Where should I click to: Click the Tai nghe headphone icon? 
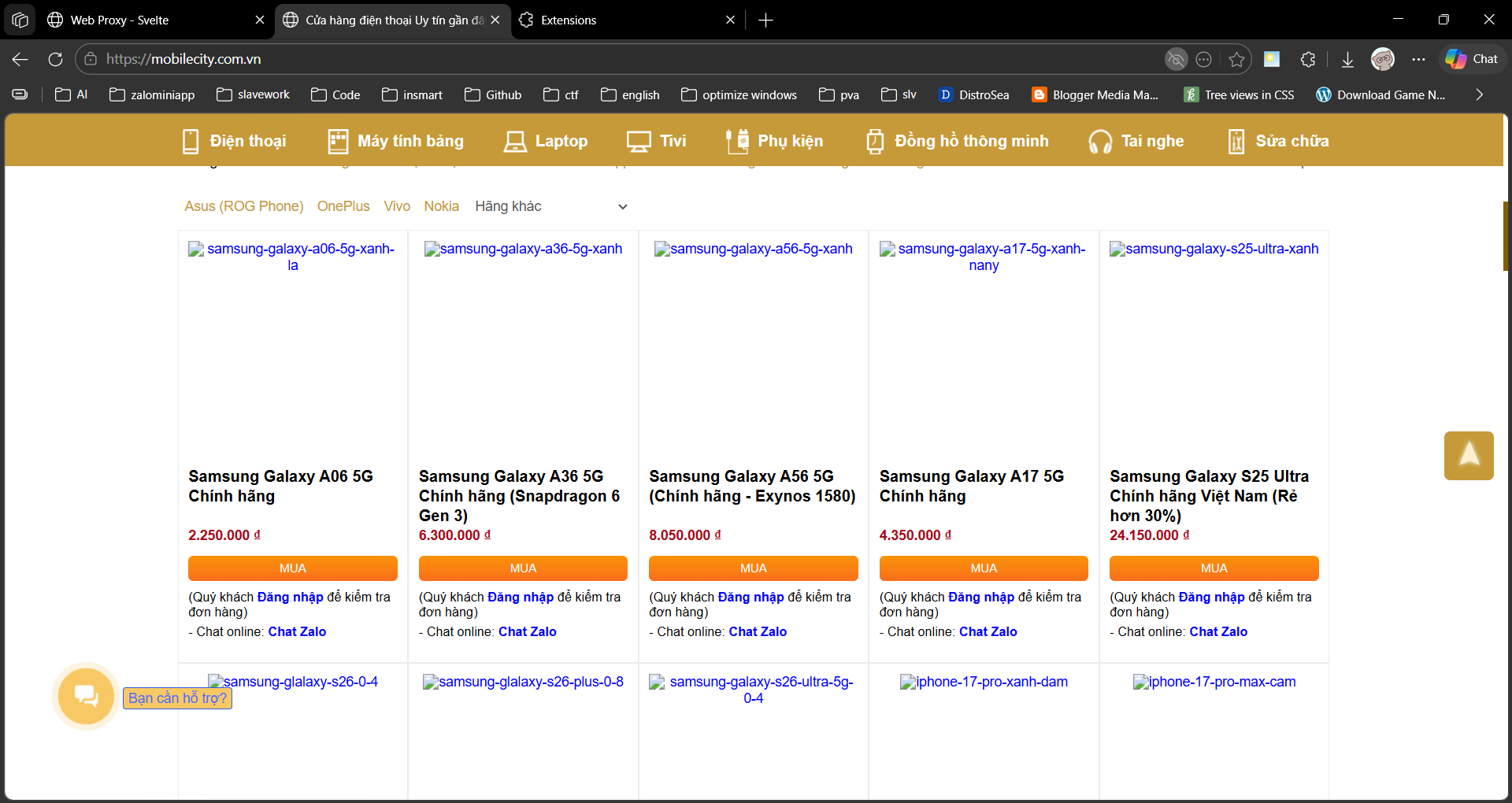(x=1100, y=142)
